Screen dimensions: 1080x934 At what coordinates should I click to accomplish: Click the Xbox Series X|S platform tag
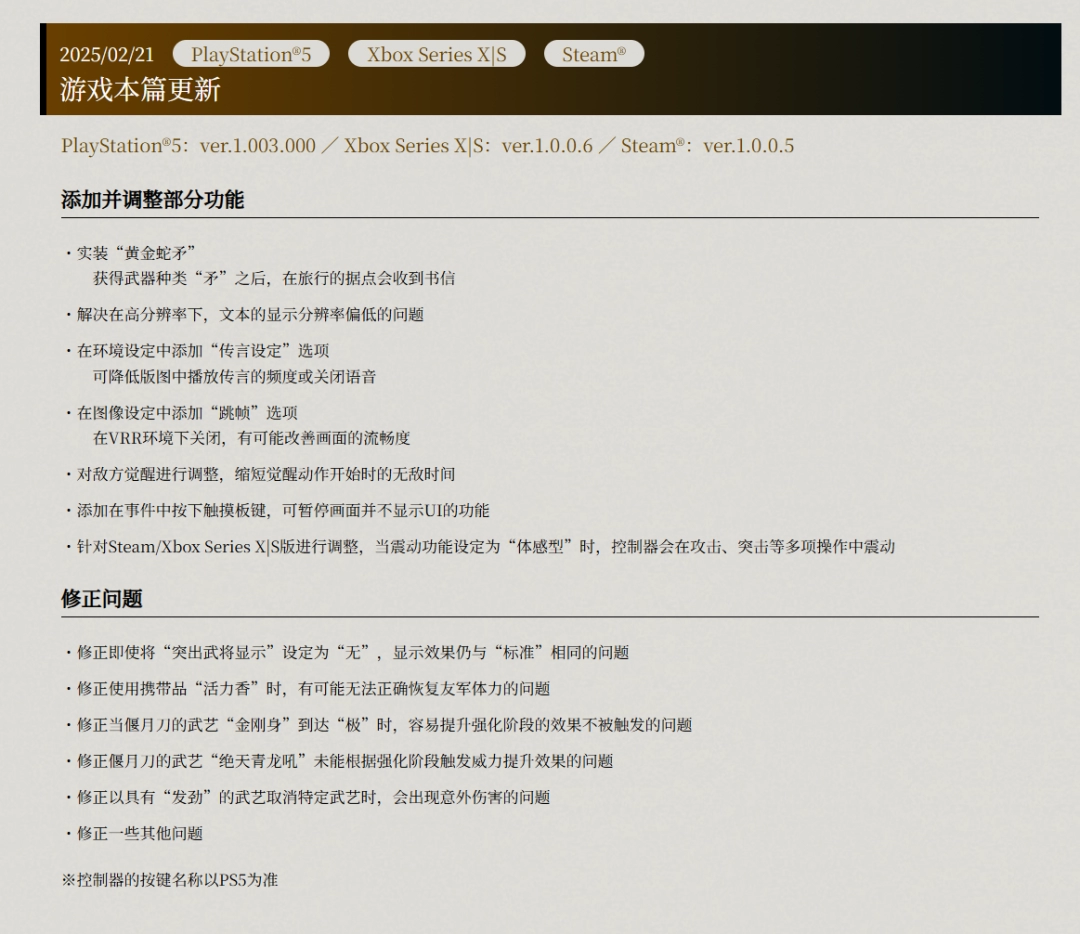436,54
